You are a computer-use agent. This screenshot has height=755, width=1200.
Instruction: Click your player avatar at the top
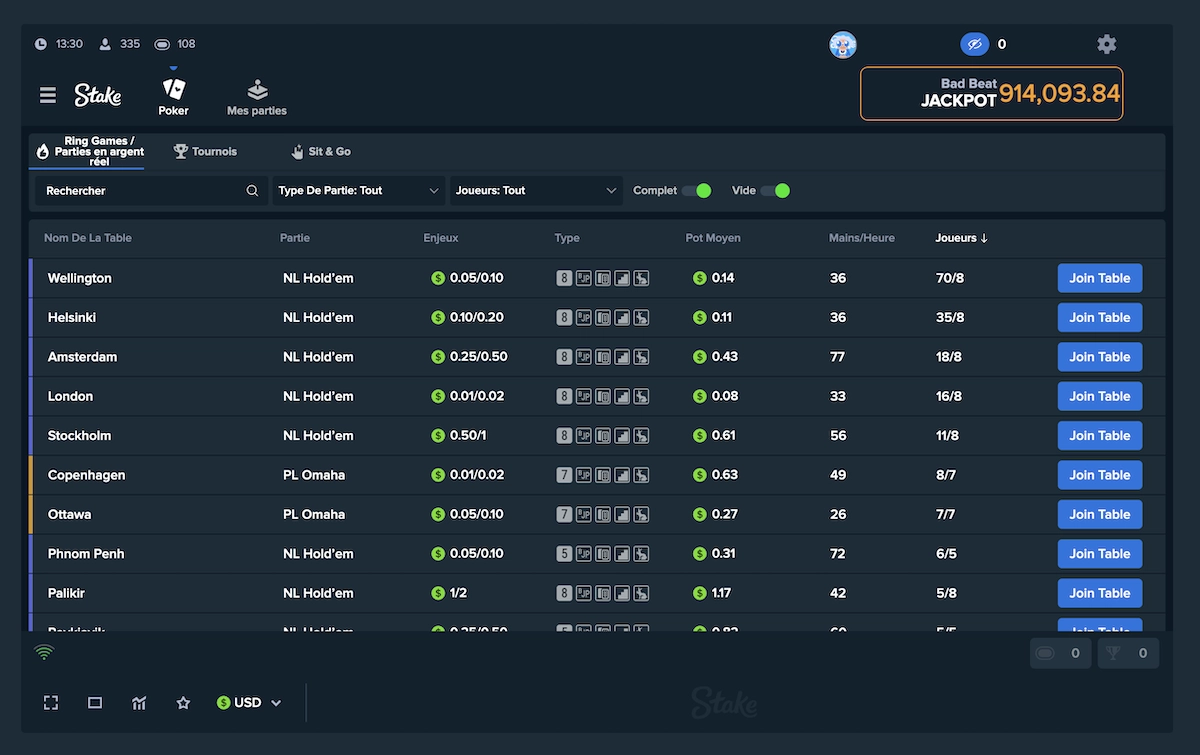(x=843, y=44)
